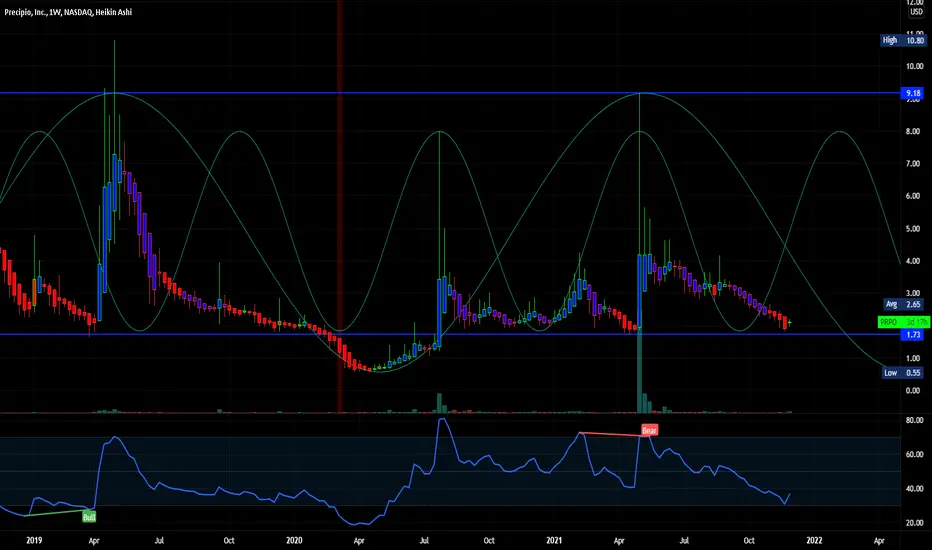The width and height of the screenshot is (932, 550).
Task: Click the chart title 'Precipio, Inc., 1W, NASDAQ, Heikin Ashi'
Action: coord(68,12)
